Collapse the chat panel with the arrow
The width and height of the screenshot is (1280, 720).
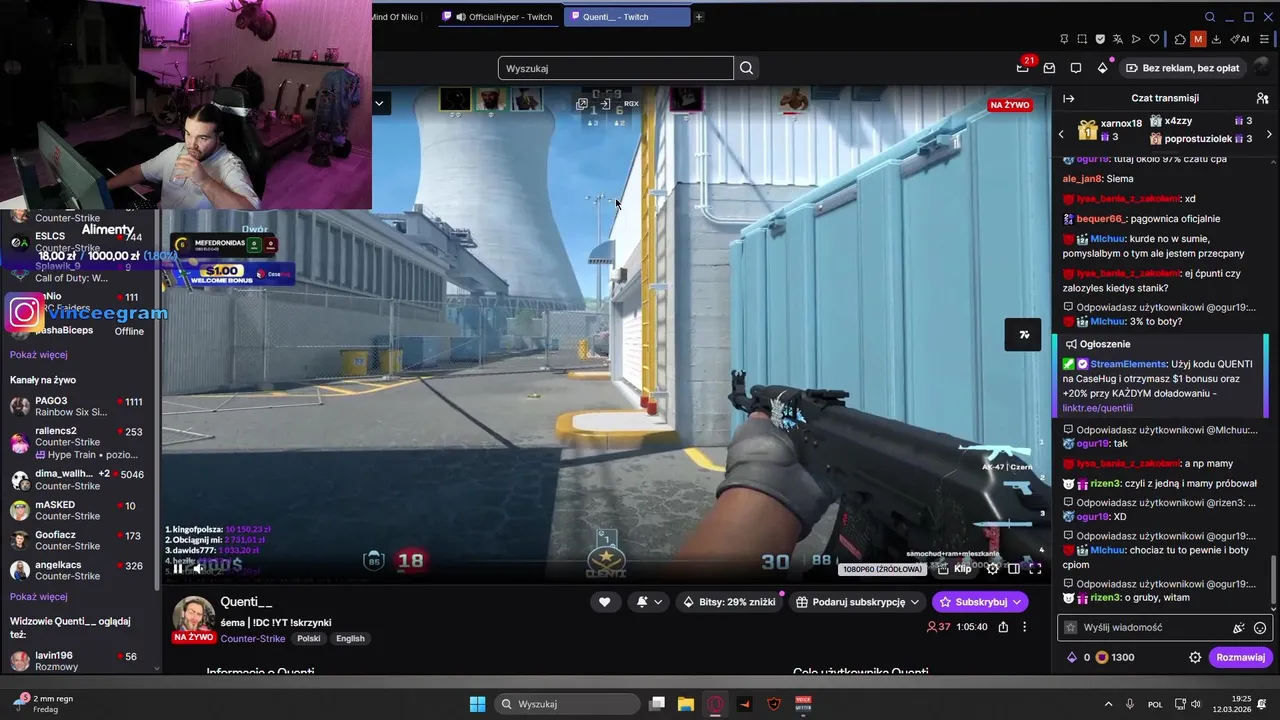pyautogui.click(x=1068, y=98)
